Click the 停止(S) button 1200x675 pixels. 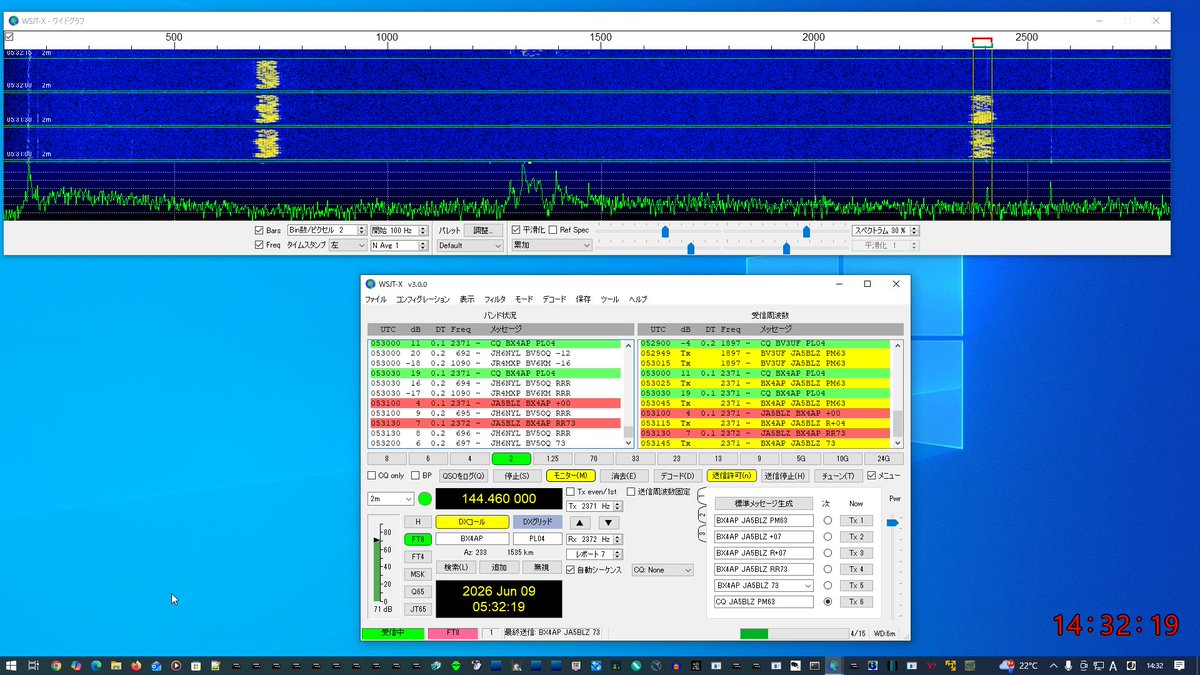click(x=517, y=476)
